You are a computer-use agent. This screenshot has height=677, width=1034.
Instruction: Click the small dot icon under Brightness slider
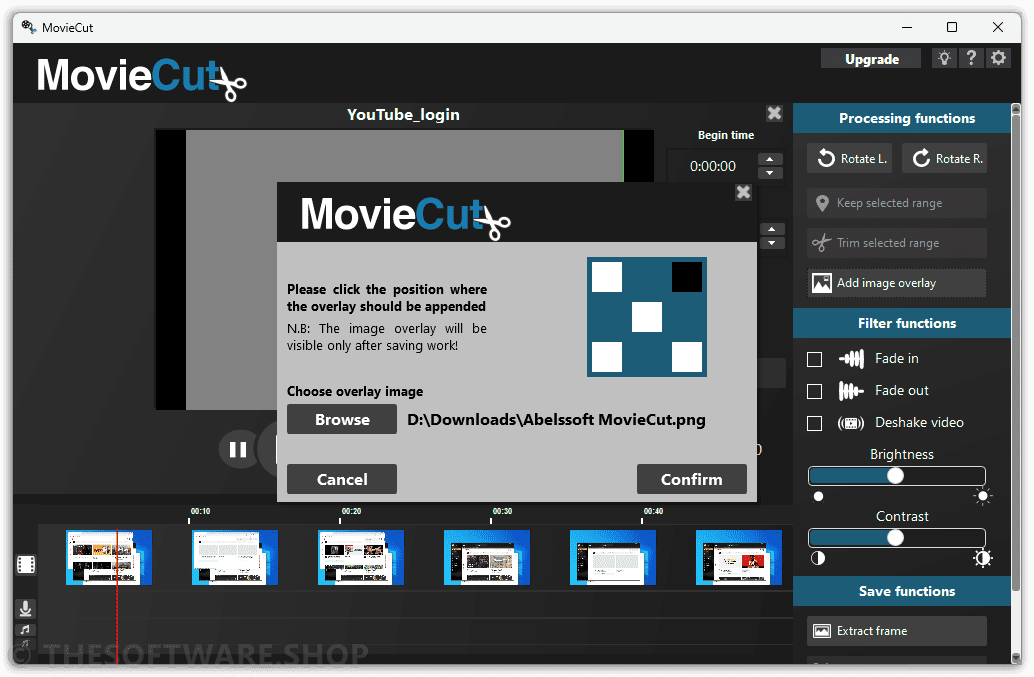(x=818, y=496)
